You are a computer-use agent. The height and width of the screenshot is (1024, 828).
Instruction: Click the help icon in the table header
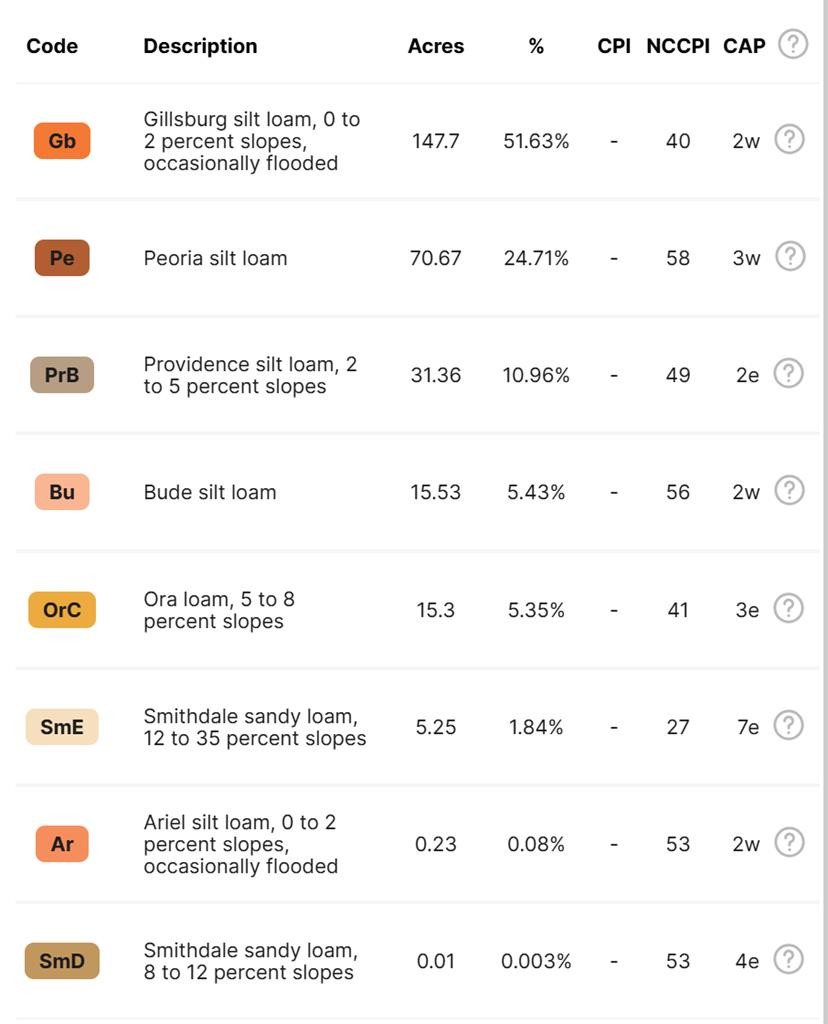pos(793,45)
